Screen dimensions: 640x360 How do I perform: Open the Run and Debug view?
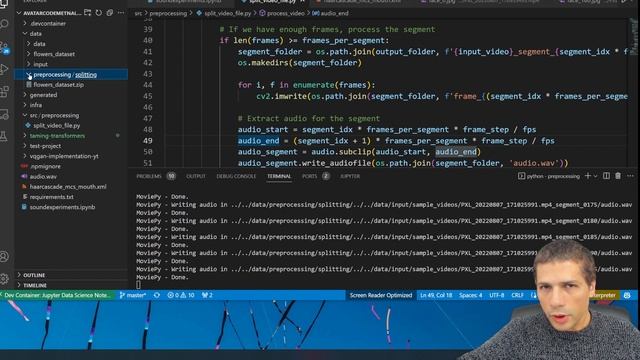coord(4,69)
